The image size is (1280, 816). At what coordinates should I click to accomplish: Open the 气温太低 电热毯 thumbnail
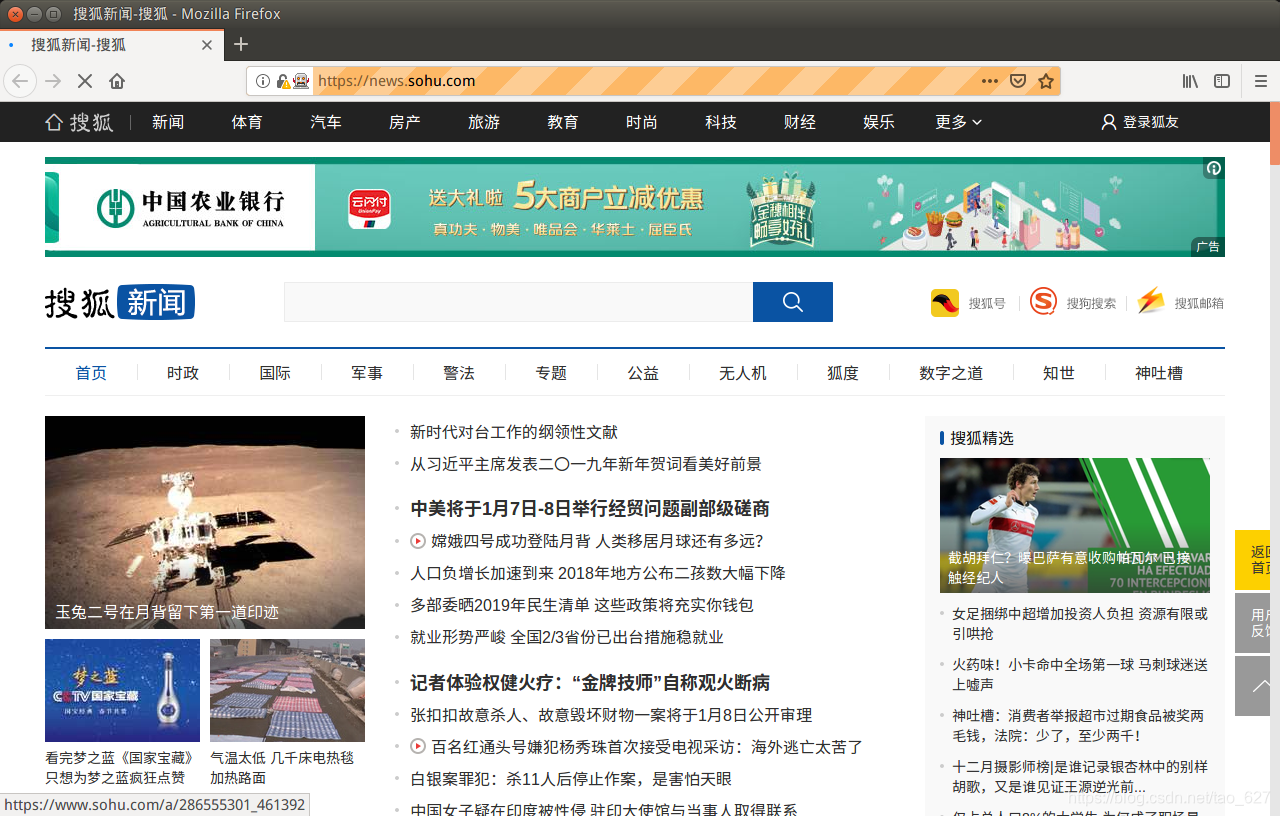coord(287,690)
